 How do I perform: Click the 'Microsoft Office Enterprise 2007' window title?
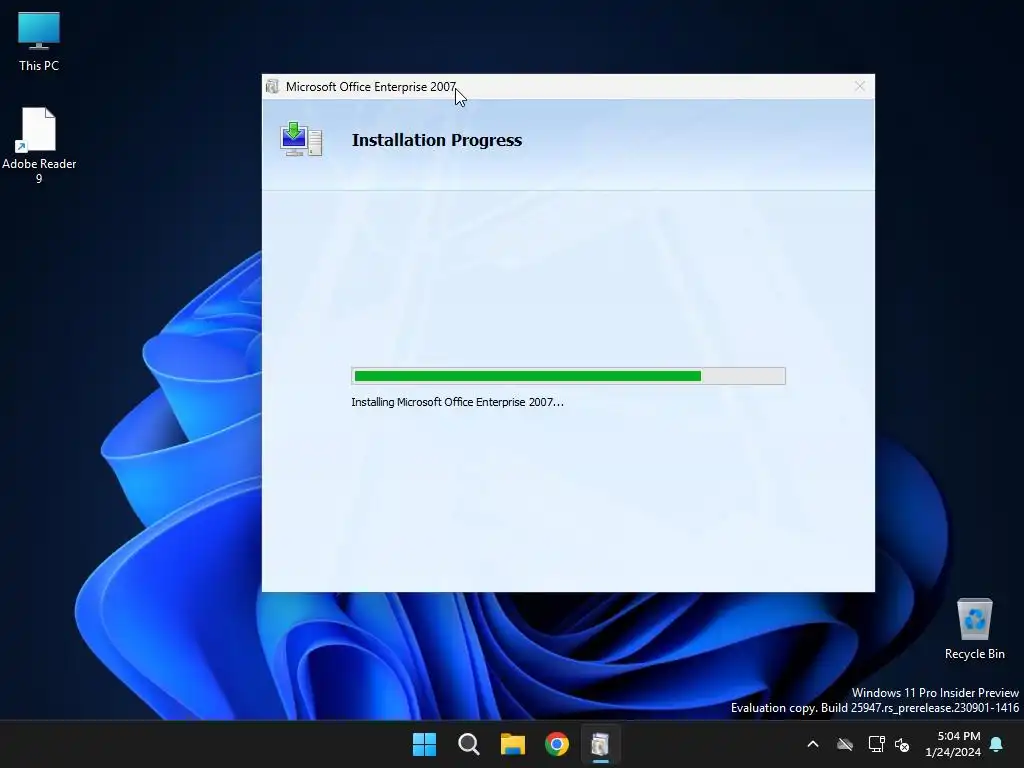click(371, 86)
